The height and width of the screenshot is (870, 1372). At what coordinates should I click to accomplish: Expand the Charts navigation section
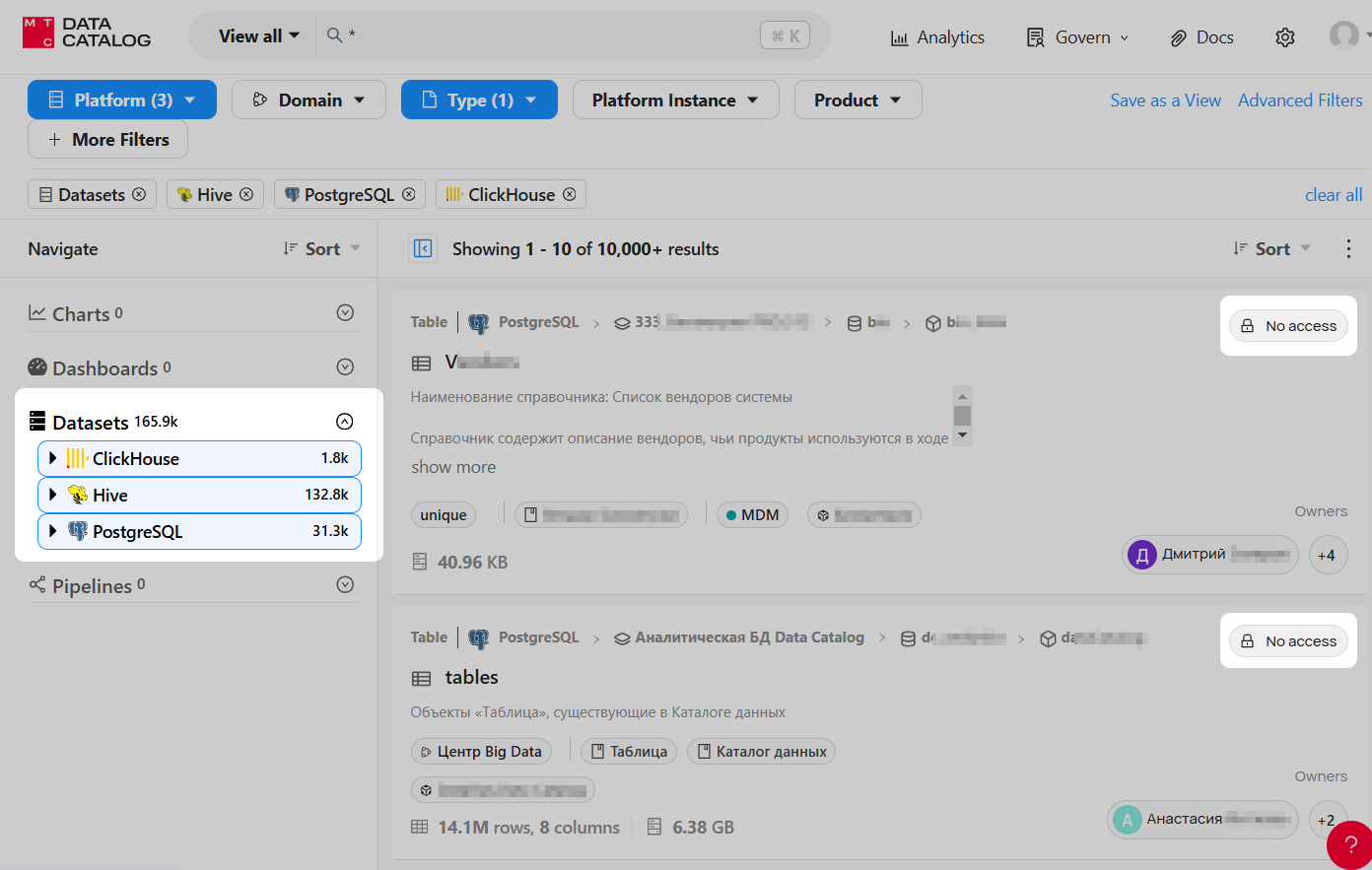click(344, 312)
